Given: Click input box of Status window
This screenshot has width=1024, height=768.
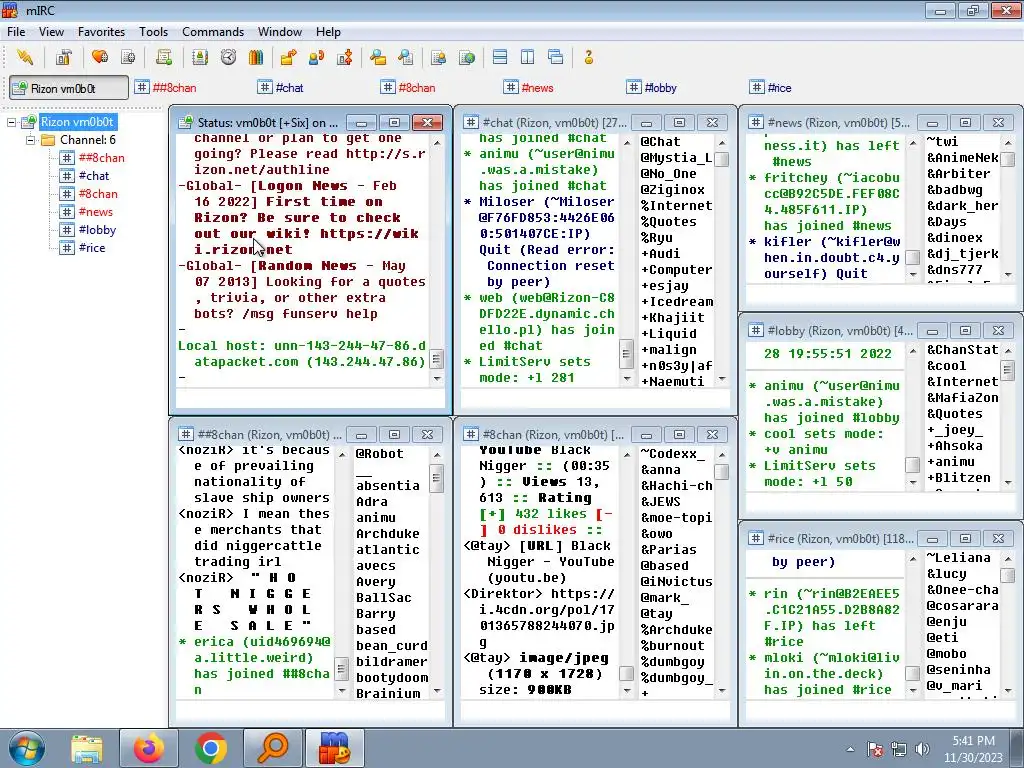Looking at the screenshot, I should 310,398.
